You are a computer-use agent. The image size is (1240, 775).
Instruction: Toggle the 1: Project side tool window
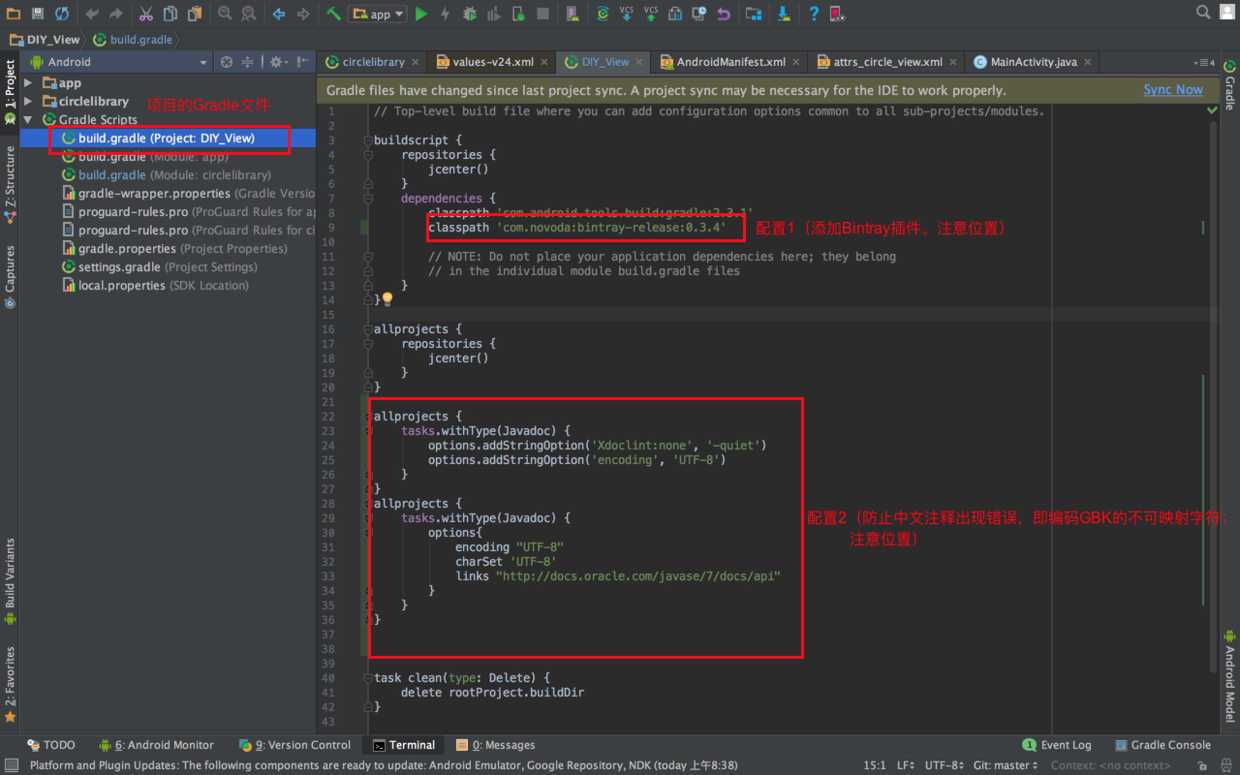[x=10, y=91]
